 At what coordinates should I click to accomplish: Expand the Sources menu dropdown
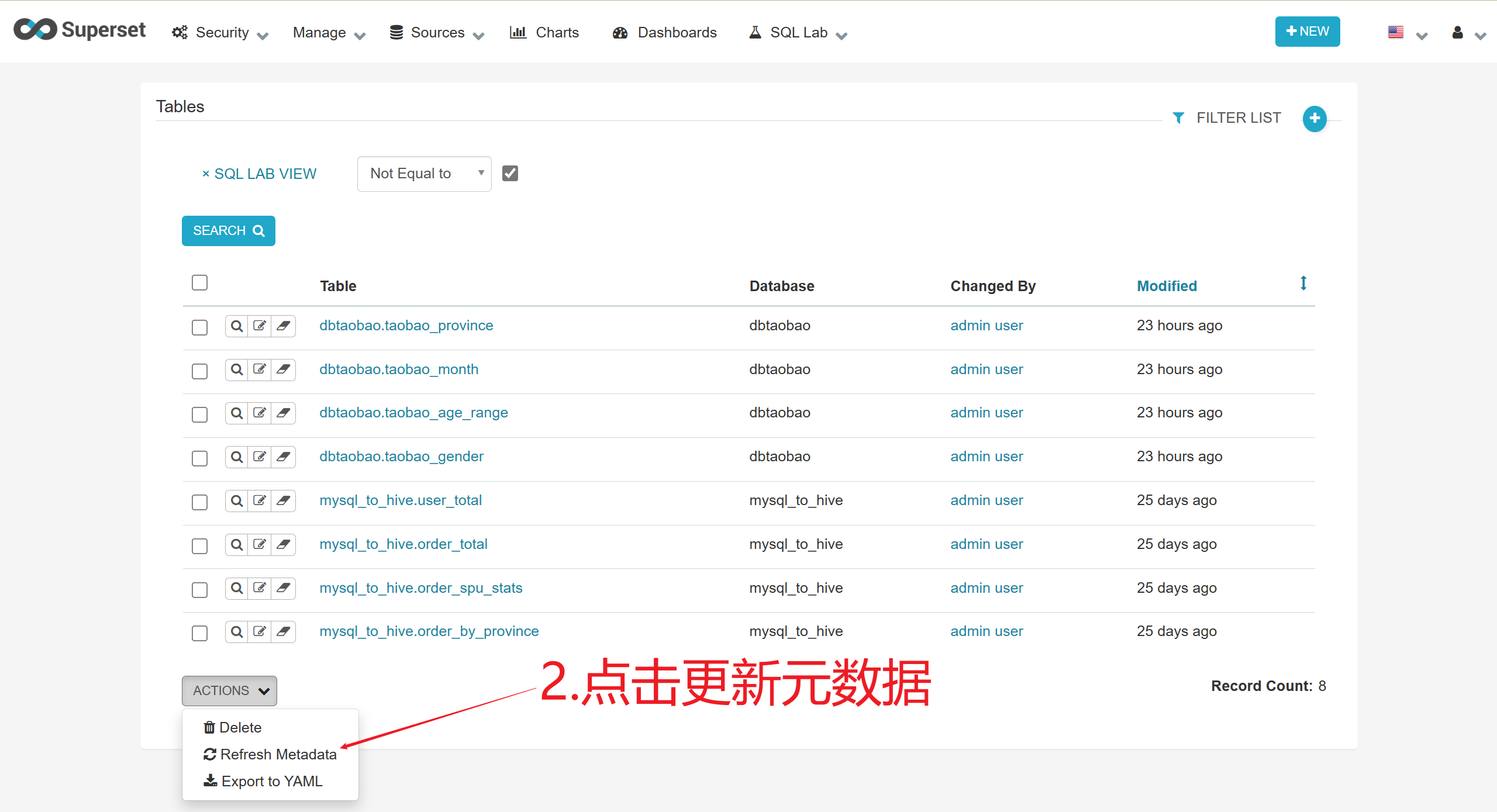click(x=437, y=33)
